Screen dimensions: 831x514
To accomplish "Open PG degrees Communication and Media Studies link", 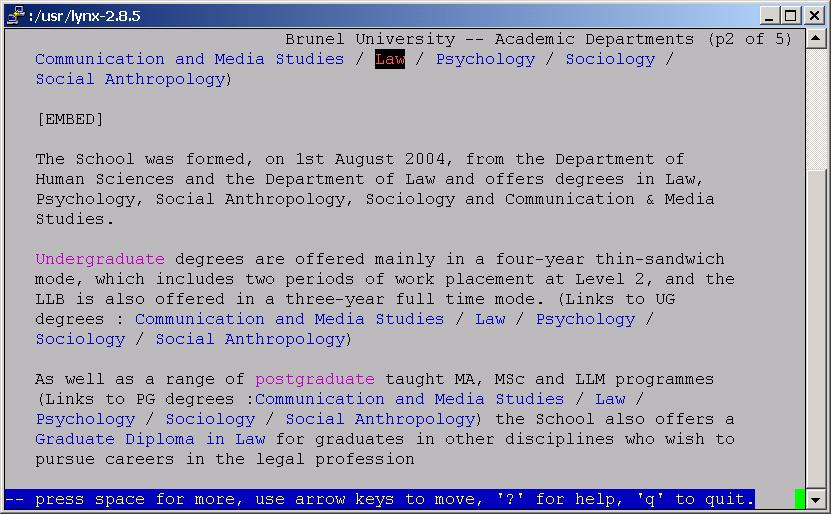I will pyautogui.click(x=409, y=399).
